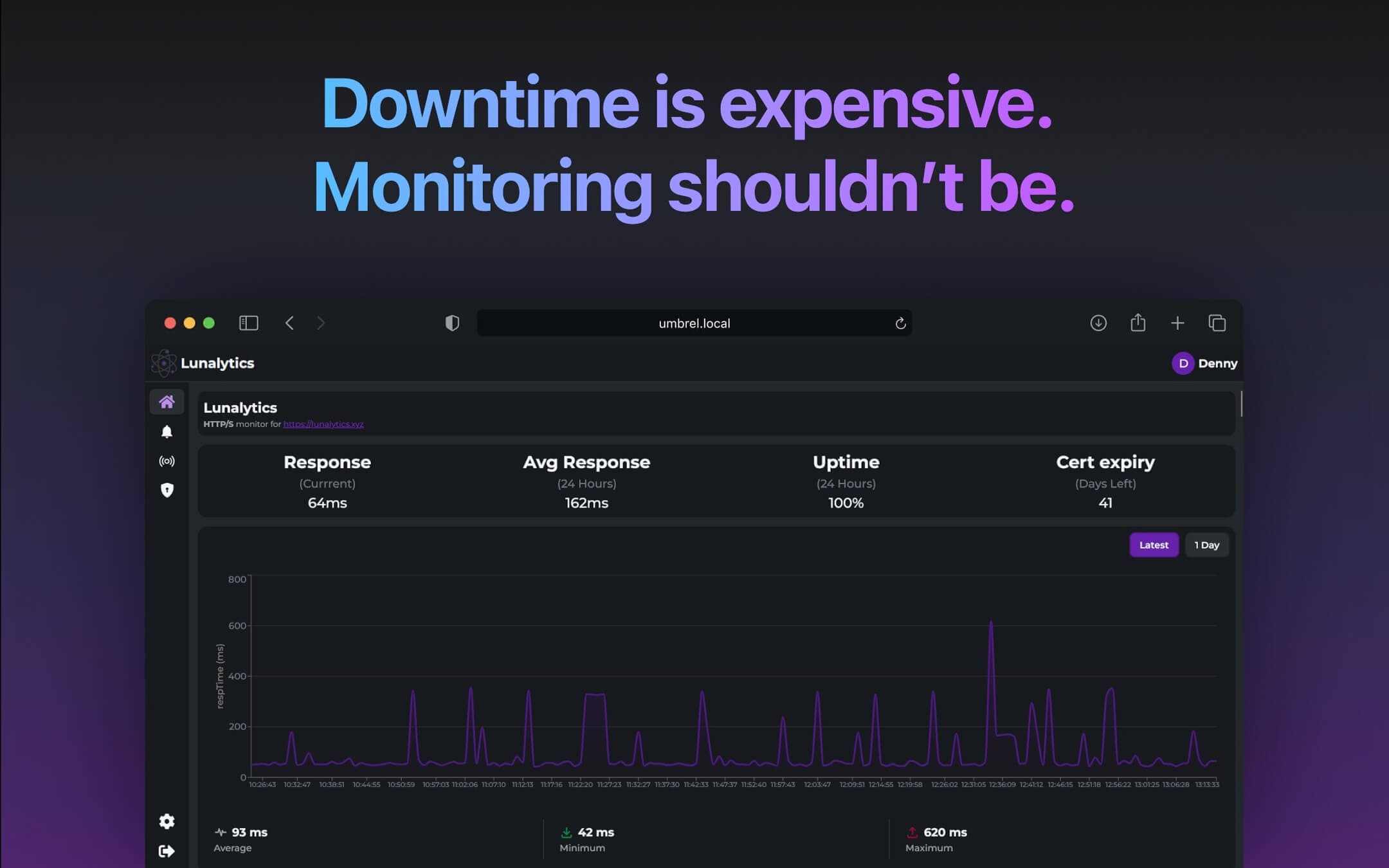Image resolution: width=1389 pixels, height=868 pixels.
Task: Select the Latest chart range tab
Action: (x=1154, y=545)
